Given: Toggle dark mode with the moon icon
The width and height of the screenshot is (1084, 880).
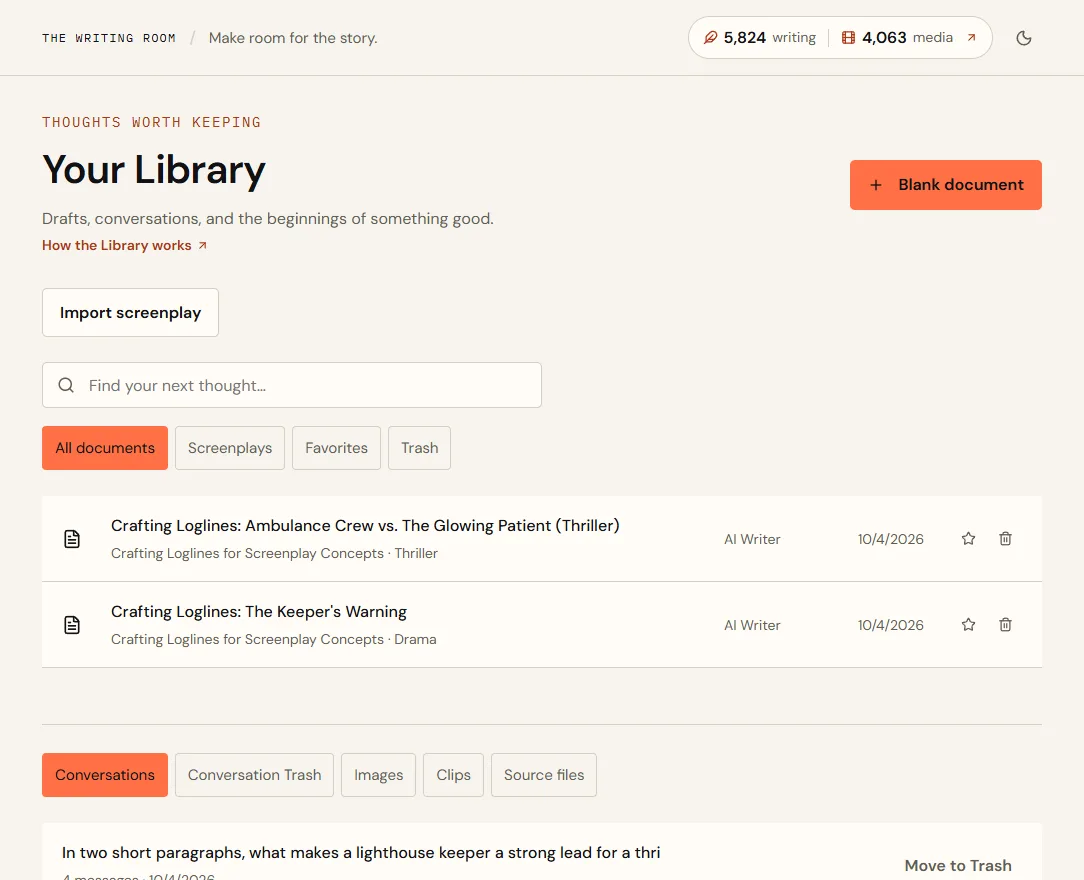Looking at the screenshot, I should click(1024, 38).
